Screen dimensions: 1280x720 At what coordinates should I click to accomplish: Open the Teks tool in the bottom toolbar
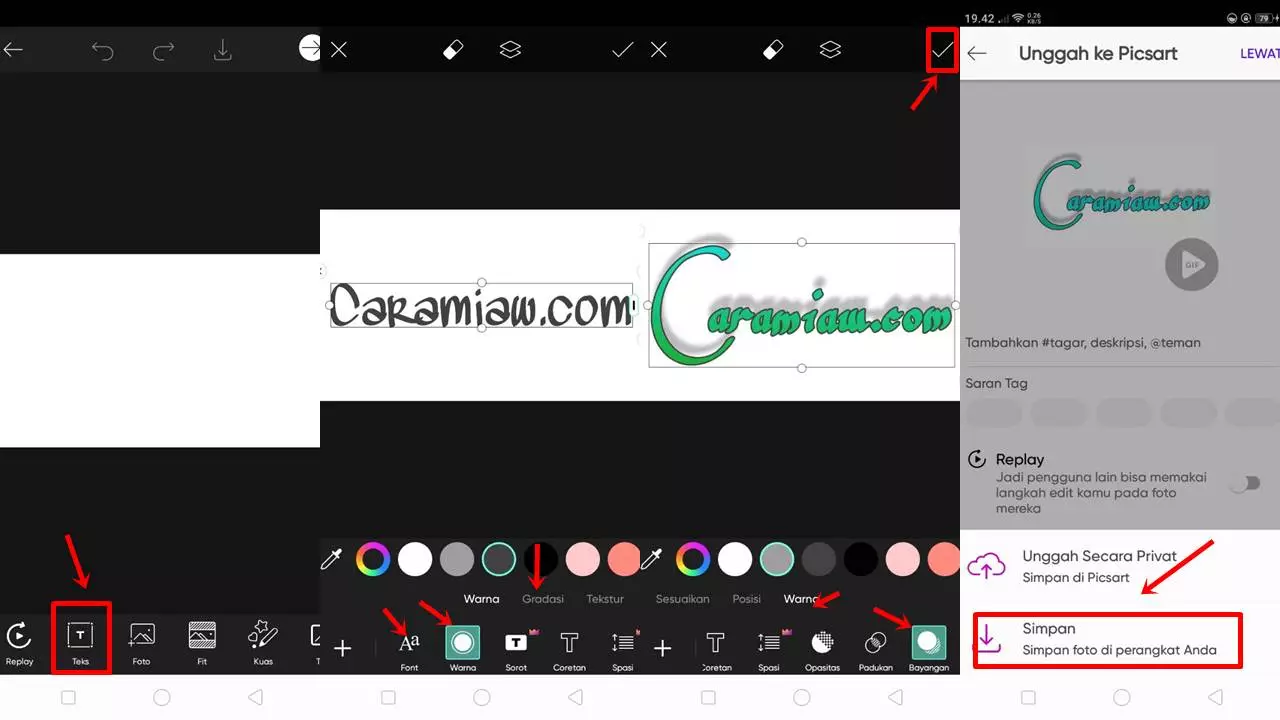click(x=80, y=641)
